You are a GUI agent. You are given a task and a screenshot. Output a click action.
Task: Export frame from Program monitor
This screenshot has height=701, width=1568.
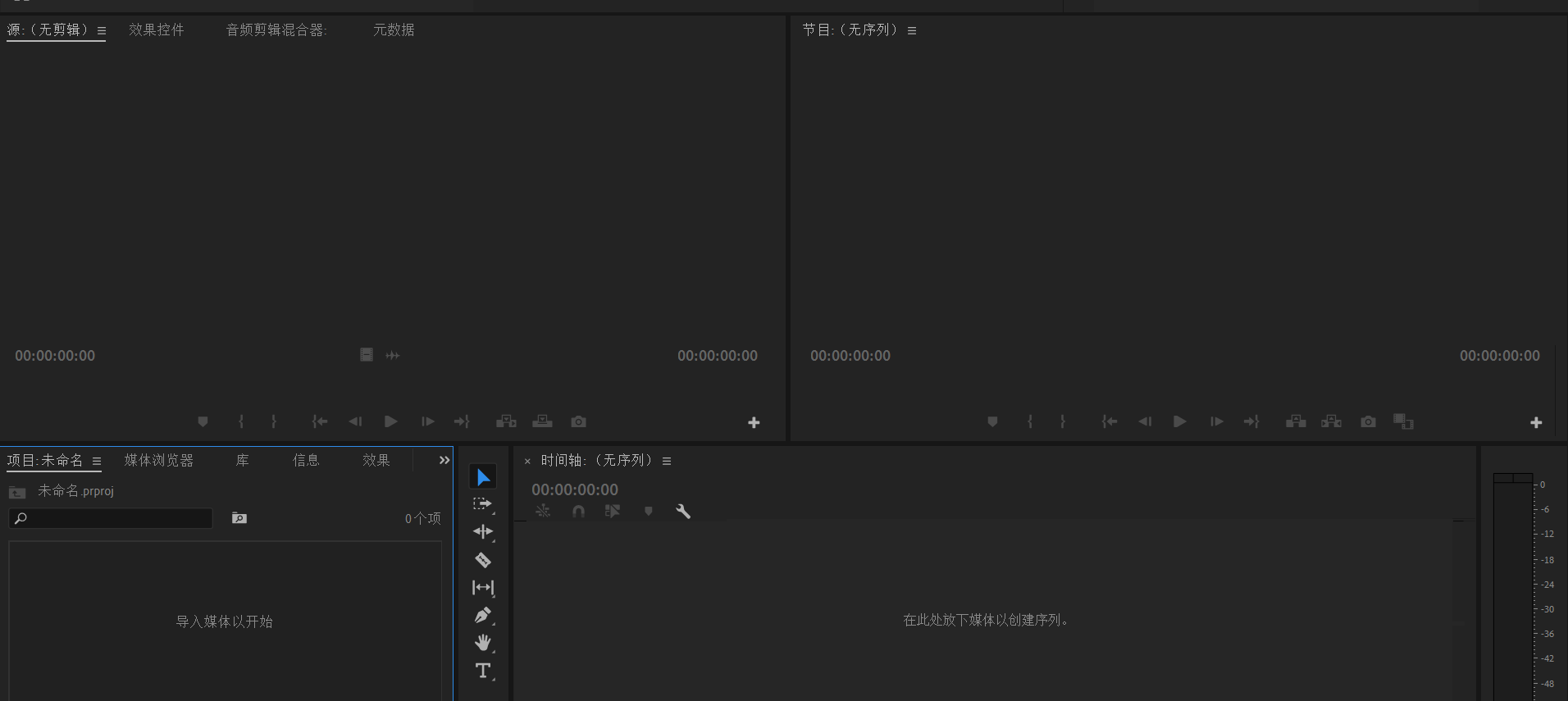[x=1368, y=421]
